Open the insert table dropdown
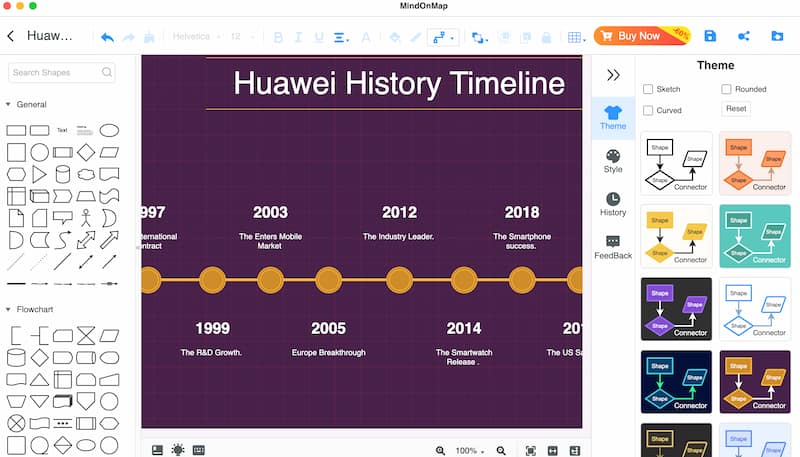 point(577,37)
